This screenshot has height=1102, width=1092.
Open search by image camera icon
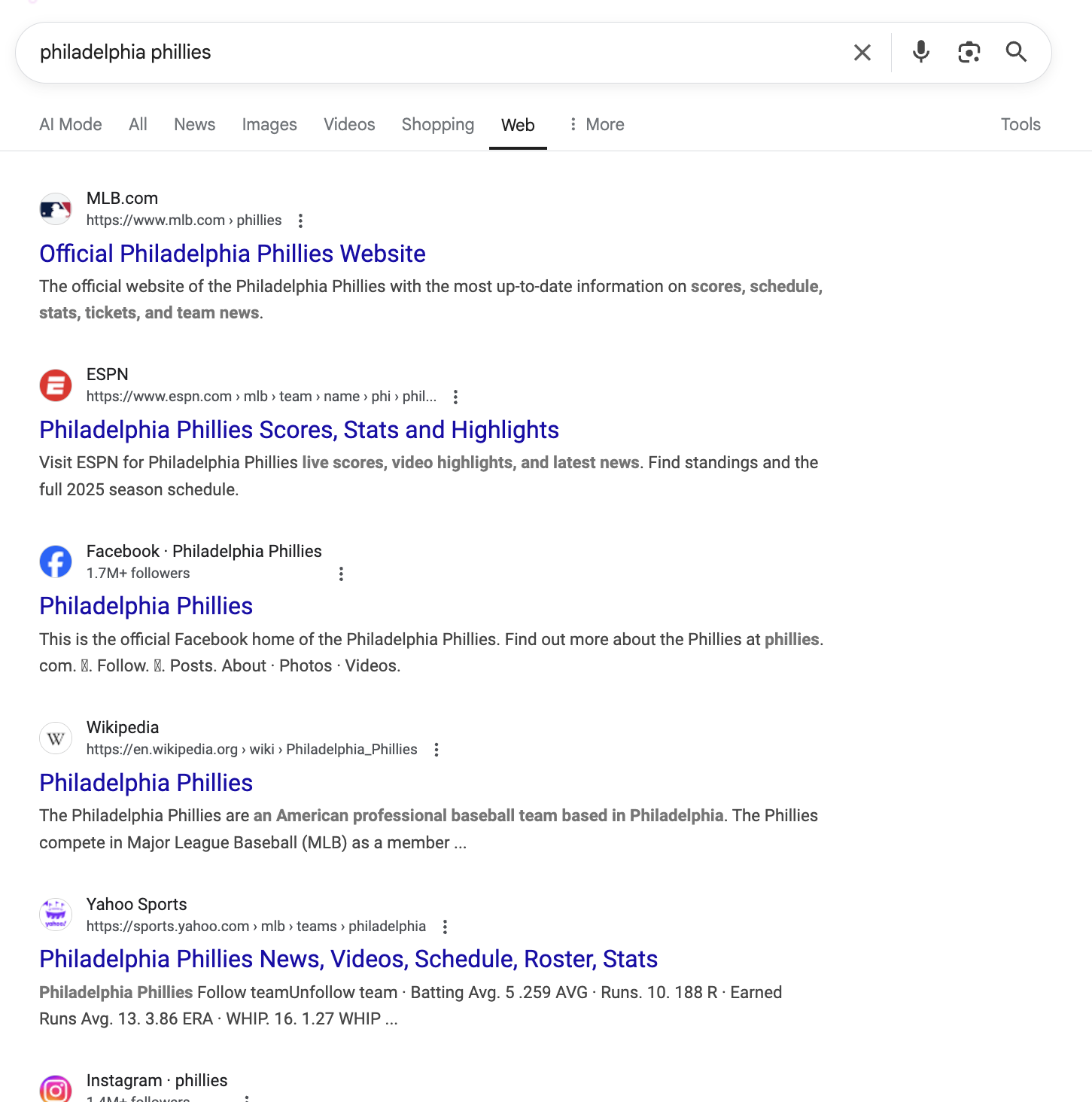pos(969,52)
